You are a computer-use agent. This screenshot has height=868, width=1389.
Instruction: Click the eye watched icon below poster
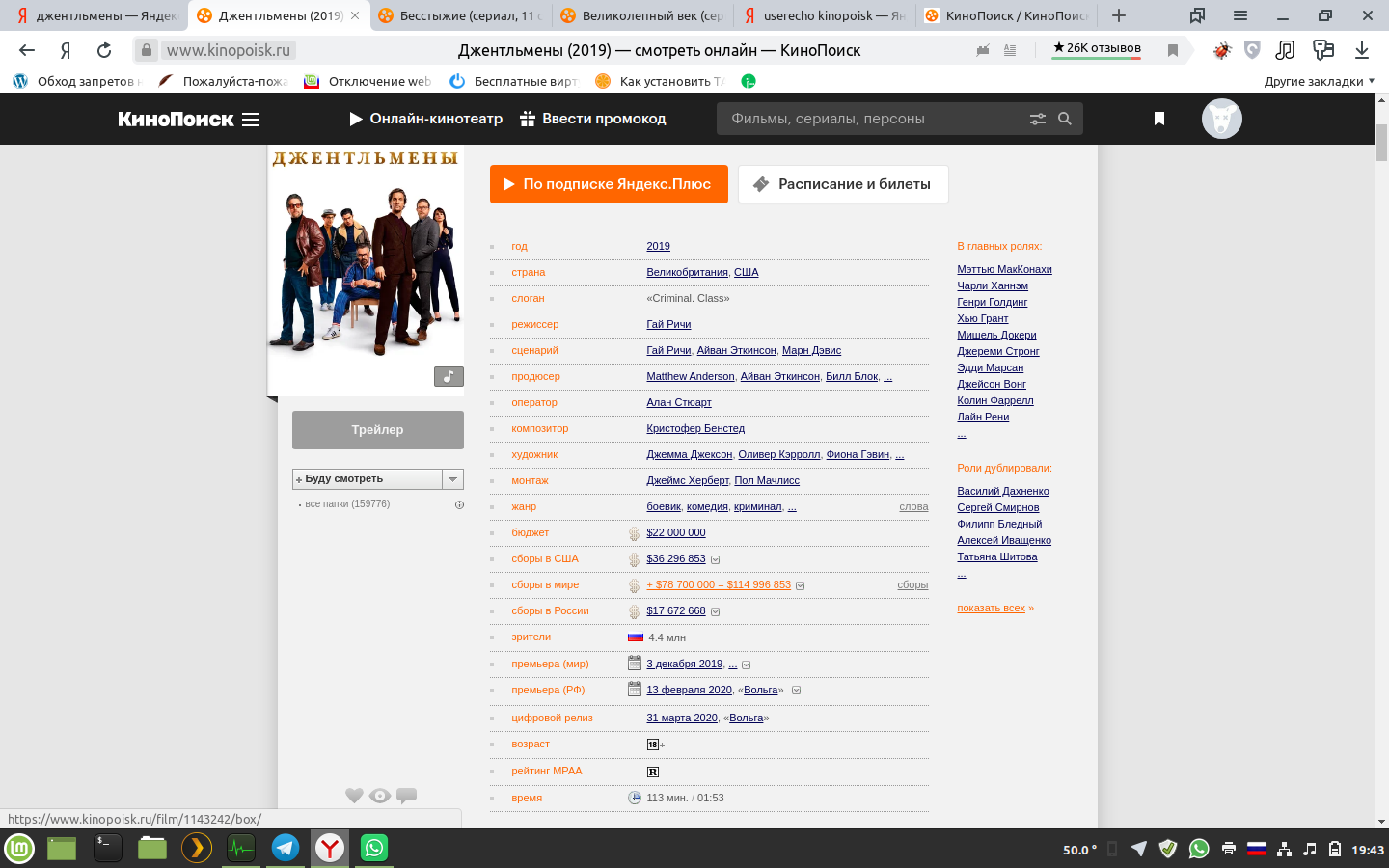(380, 796)
